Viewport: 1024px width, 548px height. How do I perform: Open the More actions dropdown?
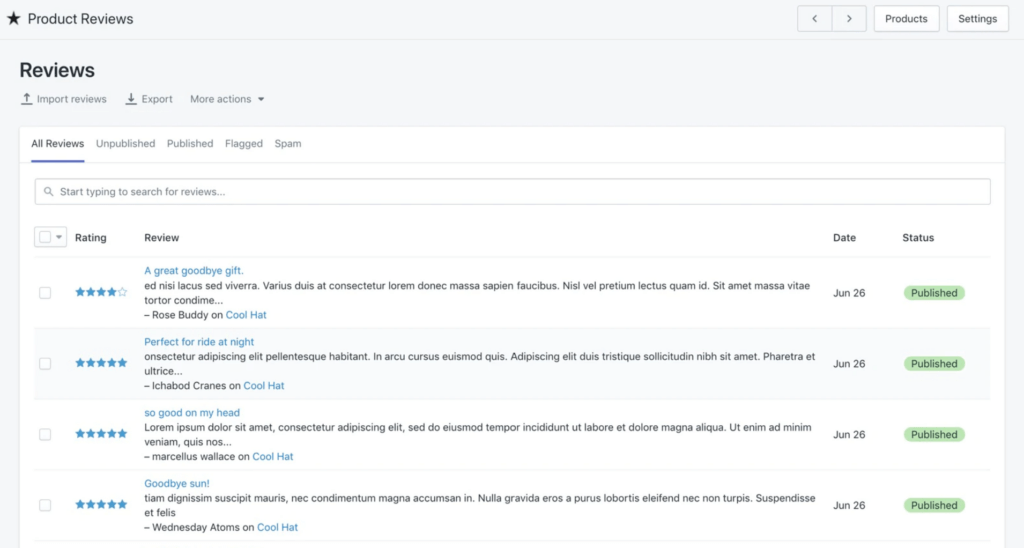[227, 99]
